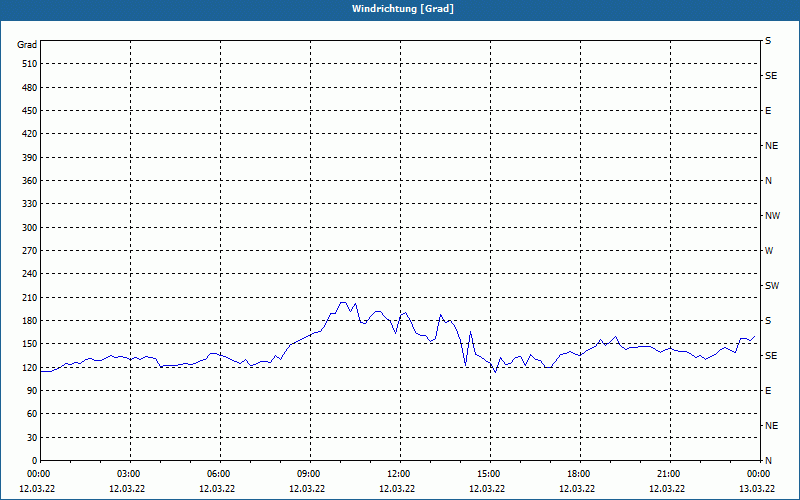The width and height of the screenshot is (800, 500).
Task: Click the 15:00 time label
Action: (490, 474)
